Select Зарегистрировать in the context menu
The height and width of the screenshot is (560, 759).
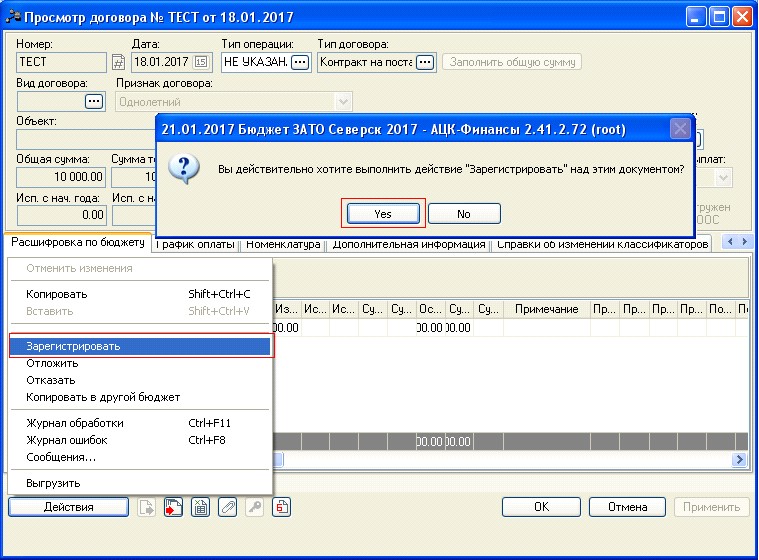tap(140, 346)
